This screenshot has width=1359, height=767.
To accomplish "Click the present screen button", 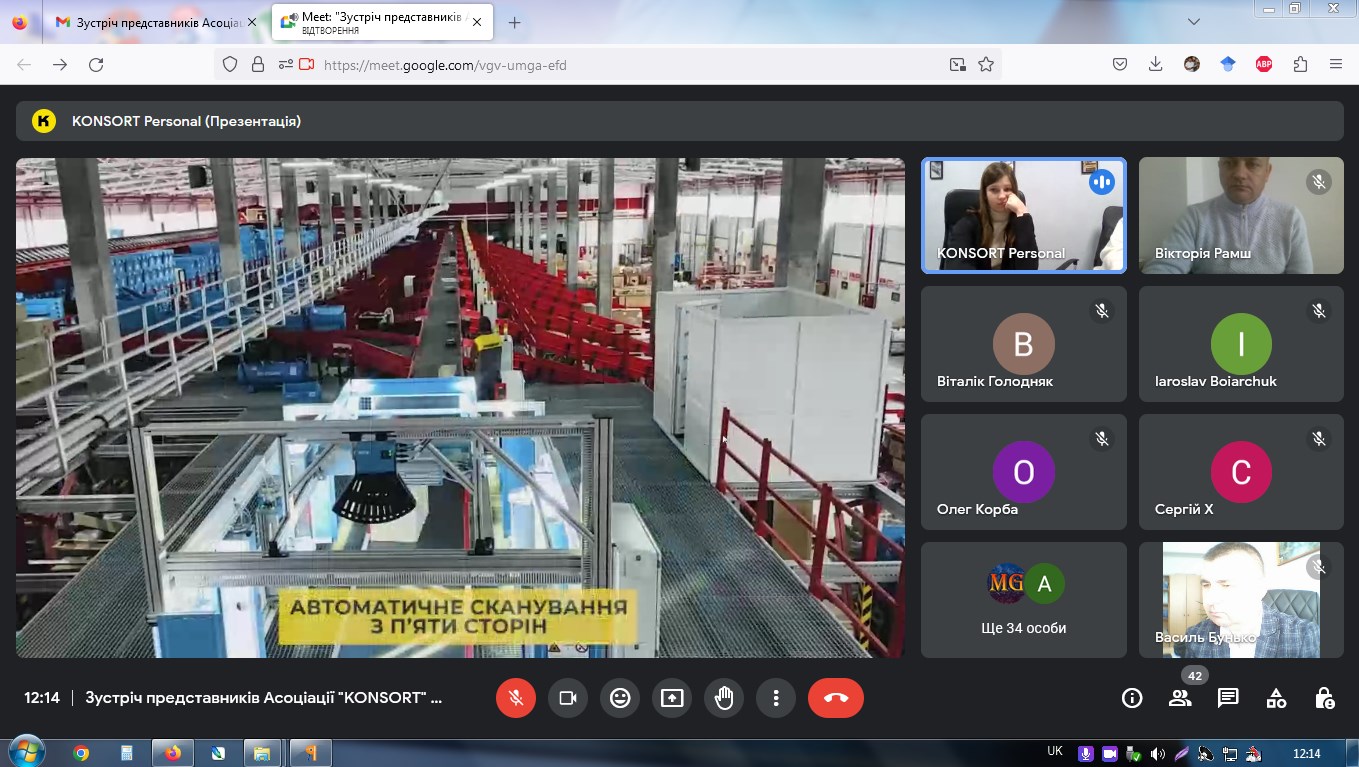I will [x=672, y=698].
